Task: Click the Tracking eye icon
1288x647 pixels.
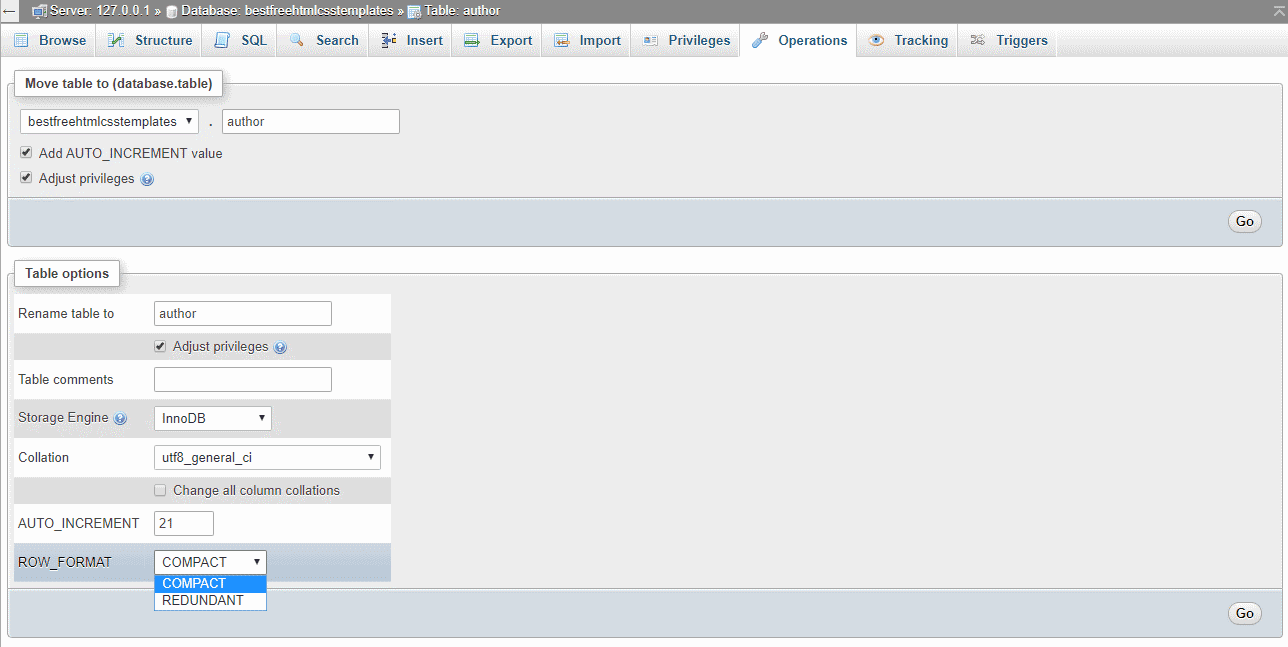Action: (876, 40)
